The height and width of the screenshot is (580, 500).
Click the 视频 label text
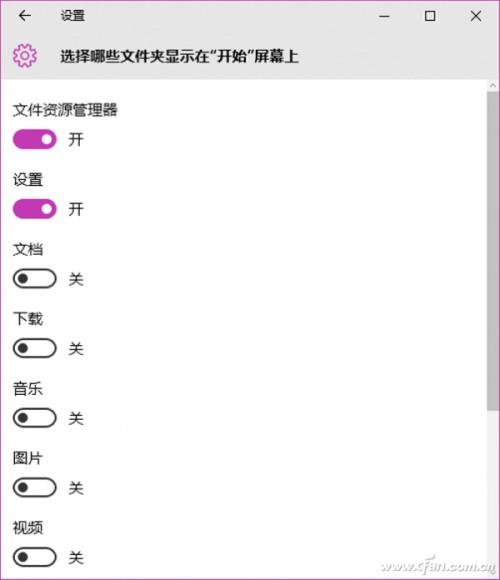click(x=28, y=527)
